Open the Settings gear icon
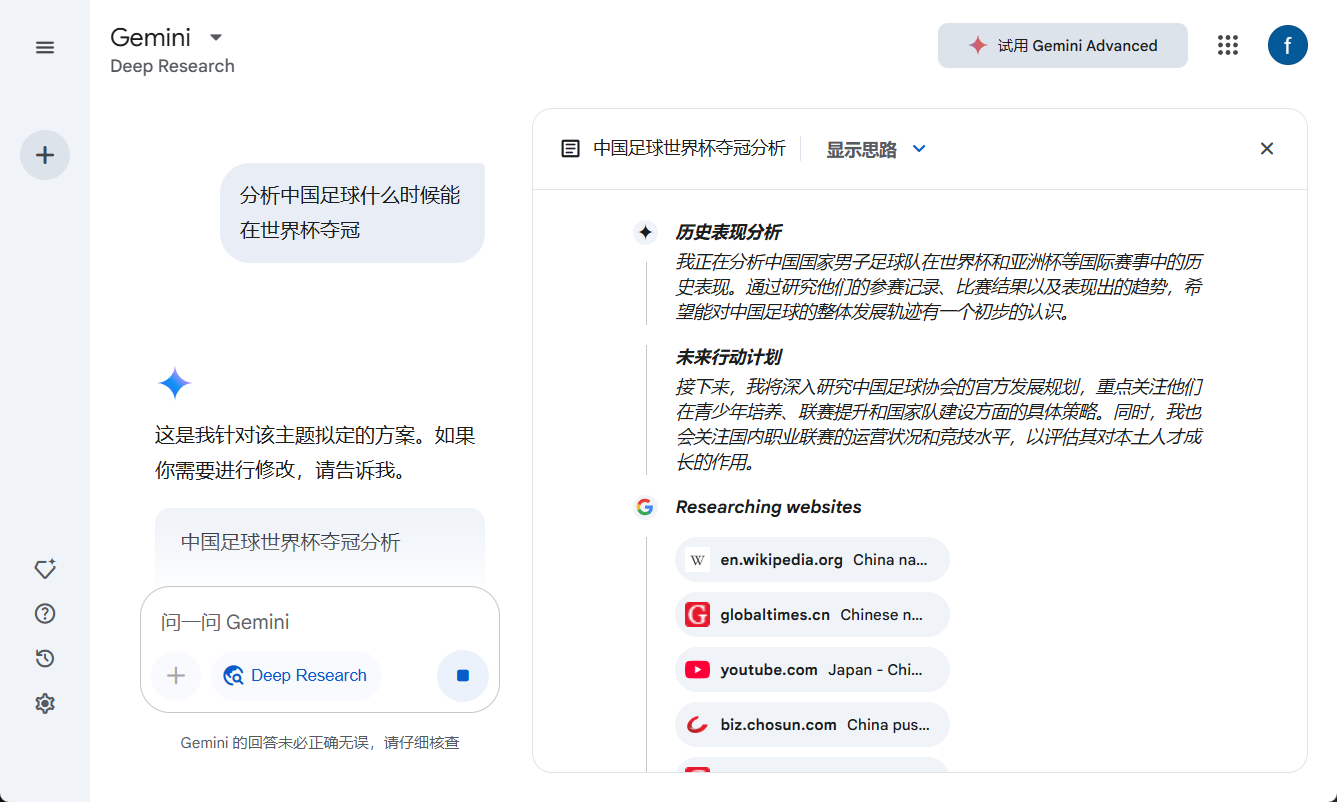This screenshot has width=1337, height=802. click(x=45, y=704)
